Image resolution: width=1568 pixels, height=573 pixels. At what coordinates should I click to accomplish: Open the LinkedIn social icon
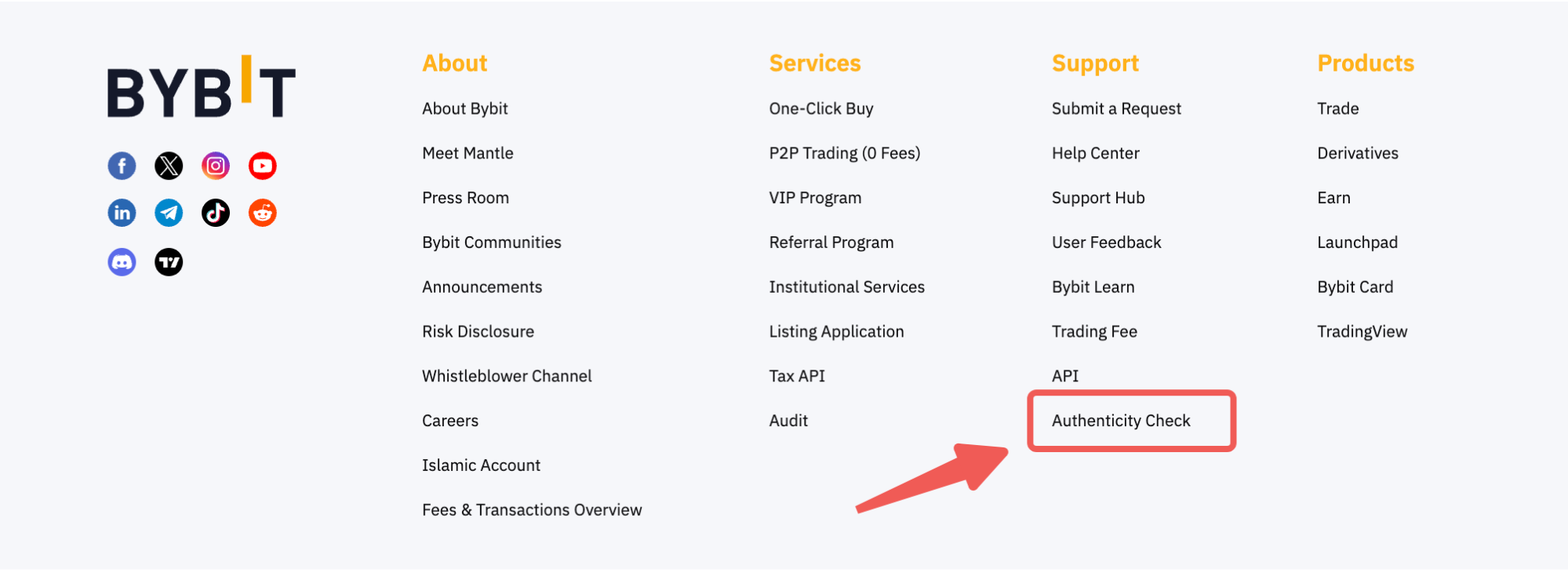(122, 213)
